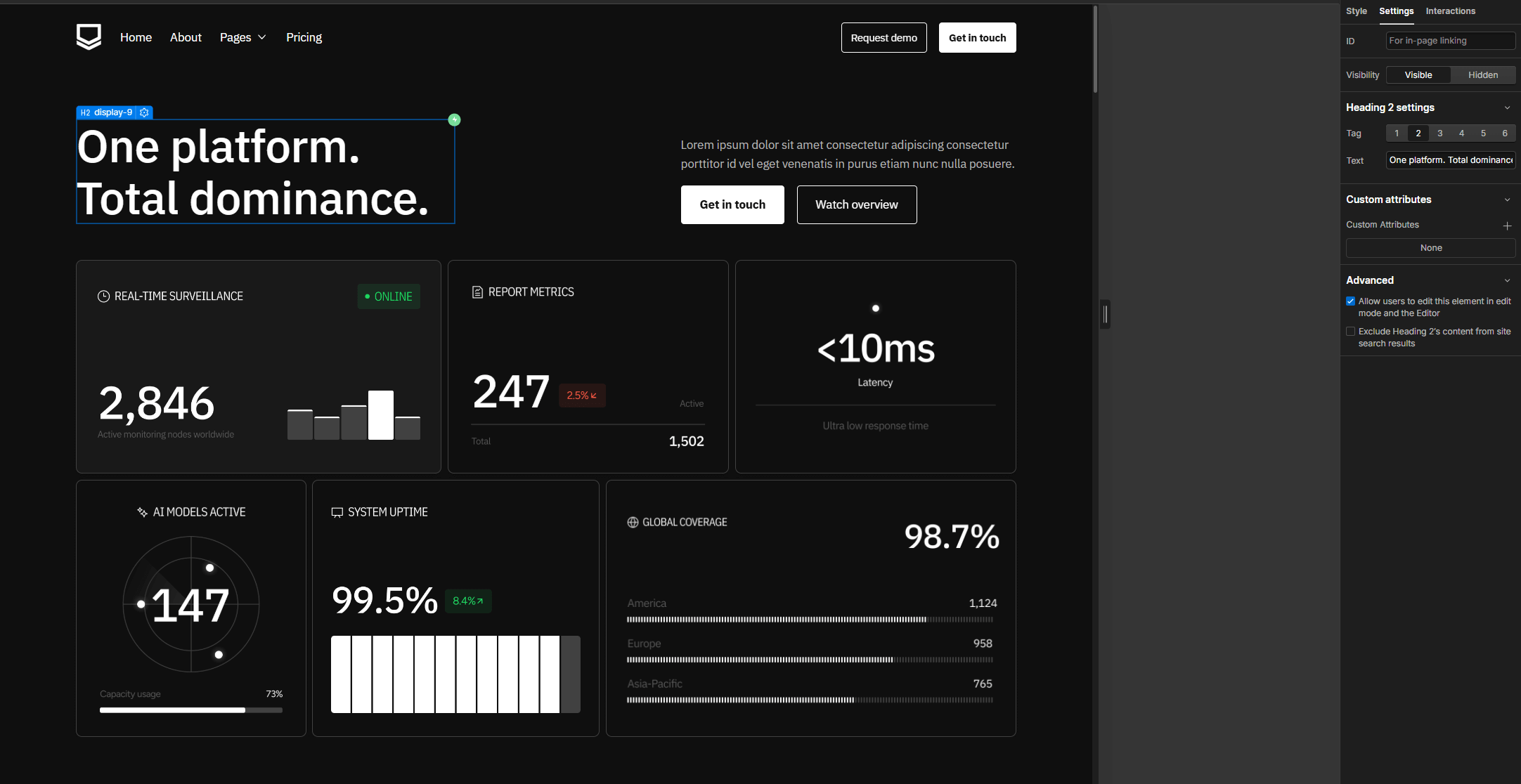Click the 98.7% global coverage value
The image size is (1521, 784).
pyautogui.click(x=952, y=537)
